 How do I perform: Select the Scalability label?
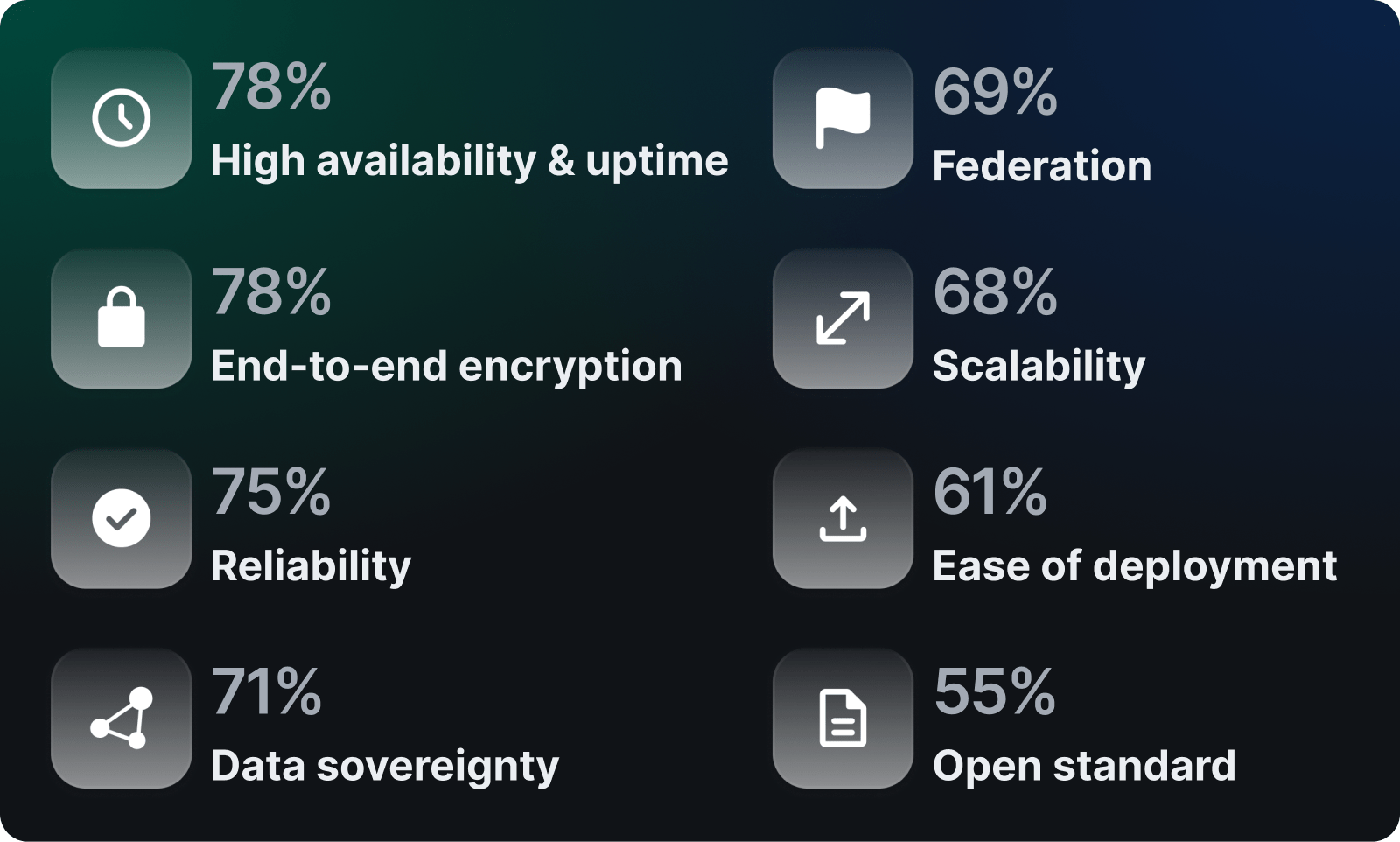coord(1039,367)
